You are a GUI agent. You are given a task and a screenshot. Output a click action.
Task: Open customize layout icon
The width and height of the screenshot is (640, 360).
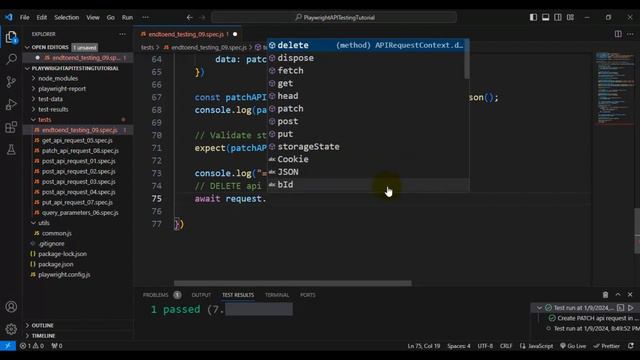pos(570,17)
